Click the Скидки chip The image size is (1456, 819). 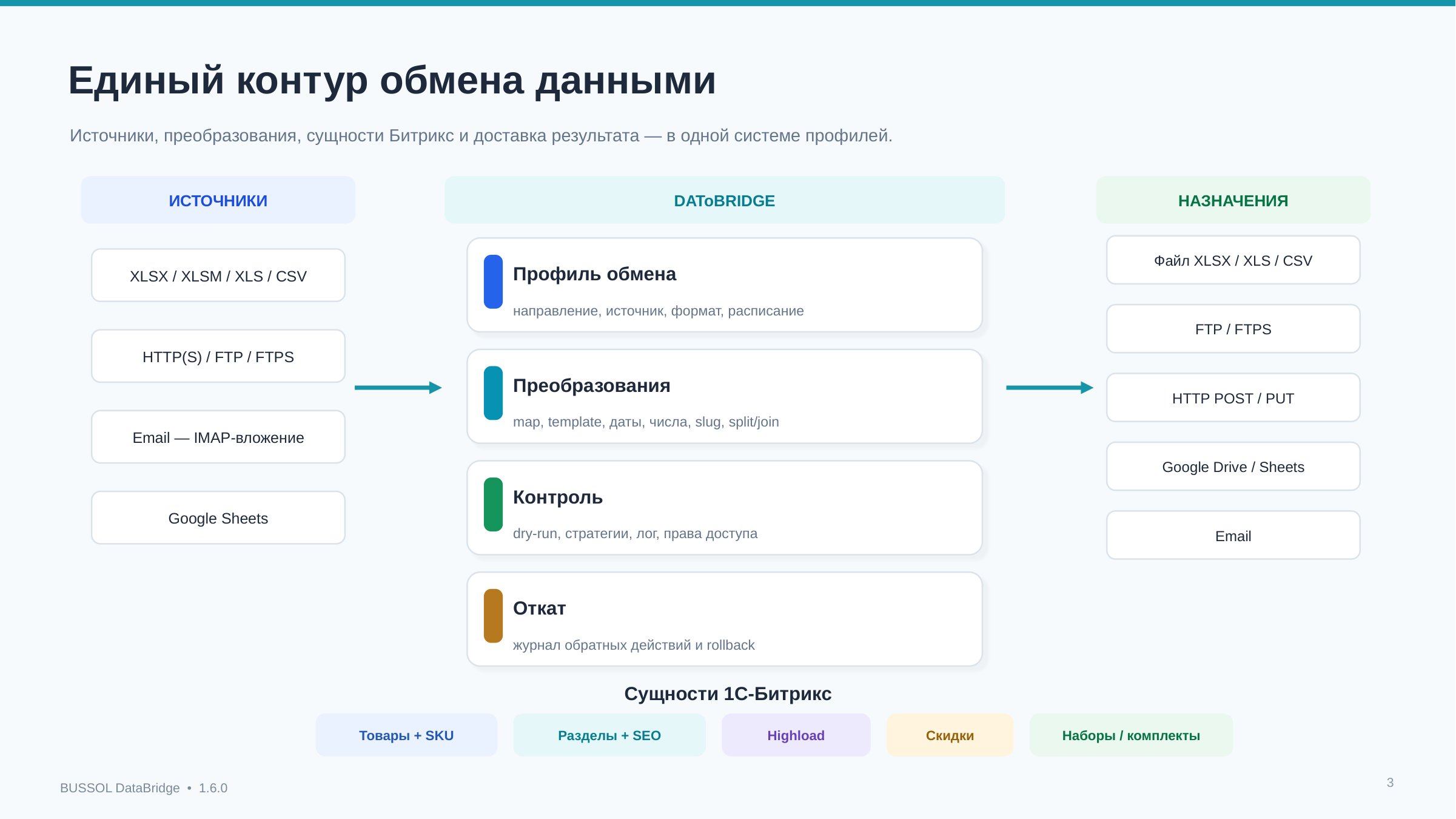point(950,735)
